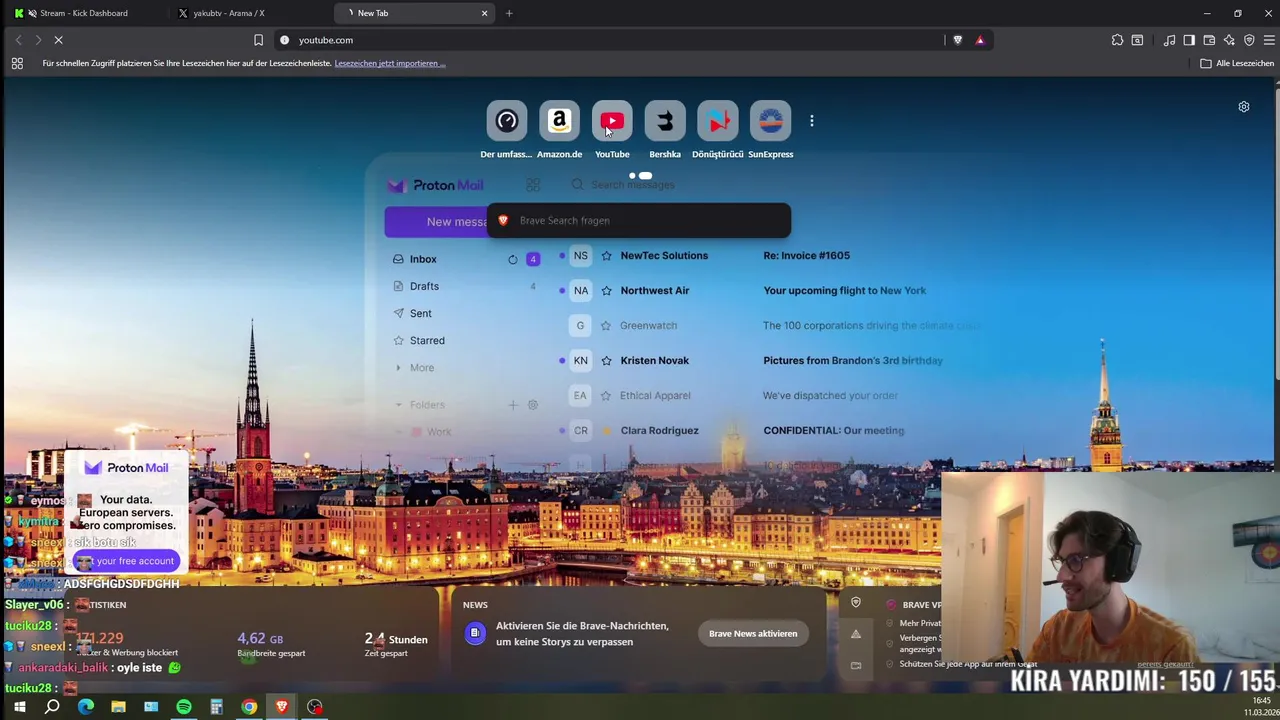Viewport: 1280px width, 720px height.
Task: Open the SunExpress shortcut tile
Action: pos(770,121)
